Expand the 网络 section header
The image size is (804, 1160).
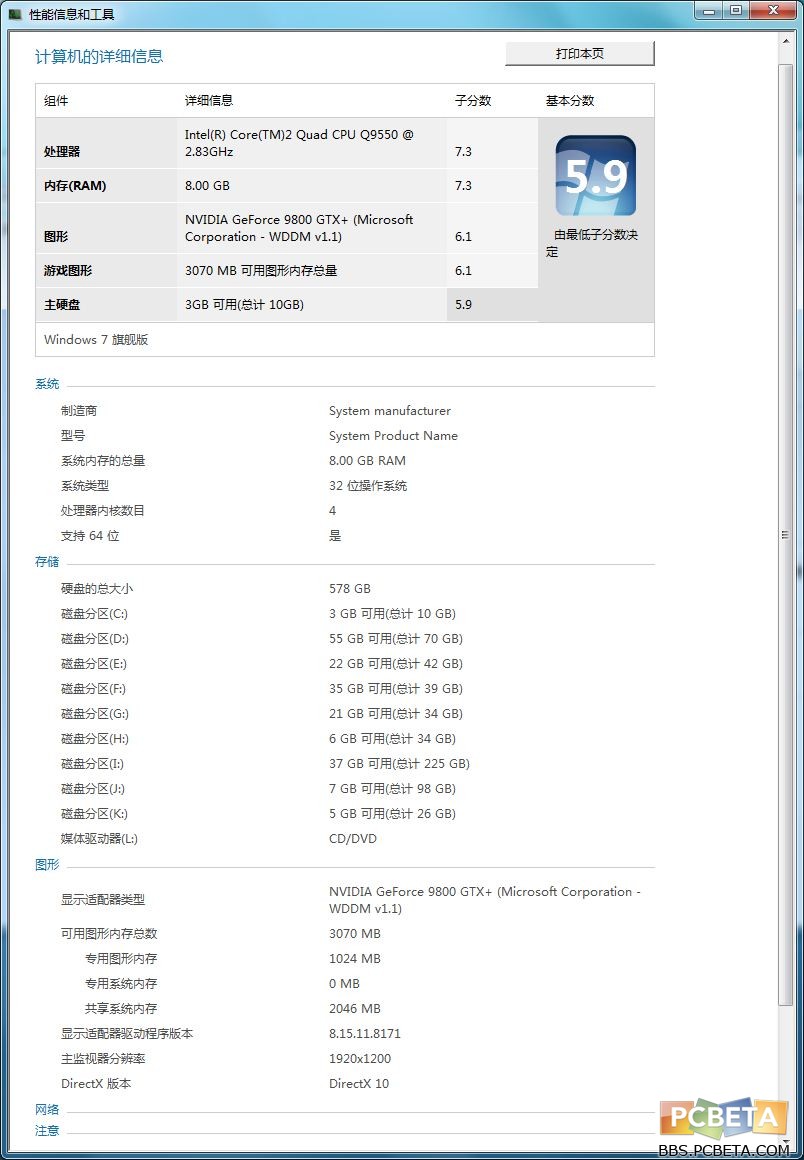click(47, 1110)
